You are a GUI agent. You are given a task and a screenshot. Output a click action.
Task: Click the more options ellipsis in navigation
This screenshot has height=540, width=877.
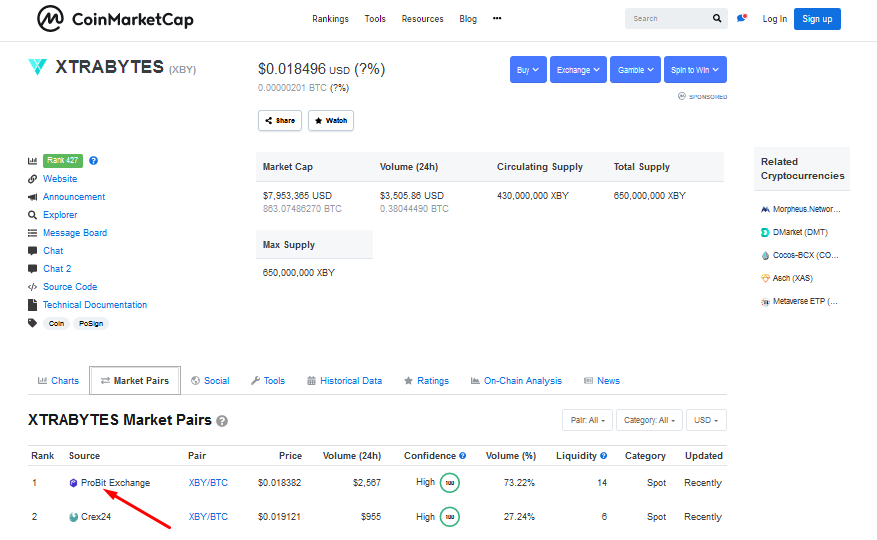497,18
